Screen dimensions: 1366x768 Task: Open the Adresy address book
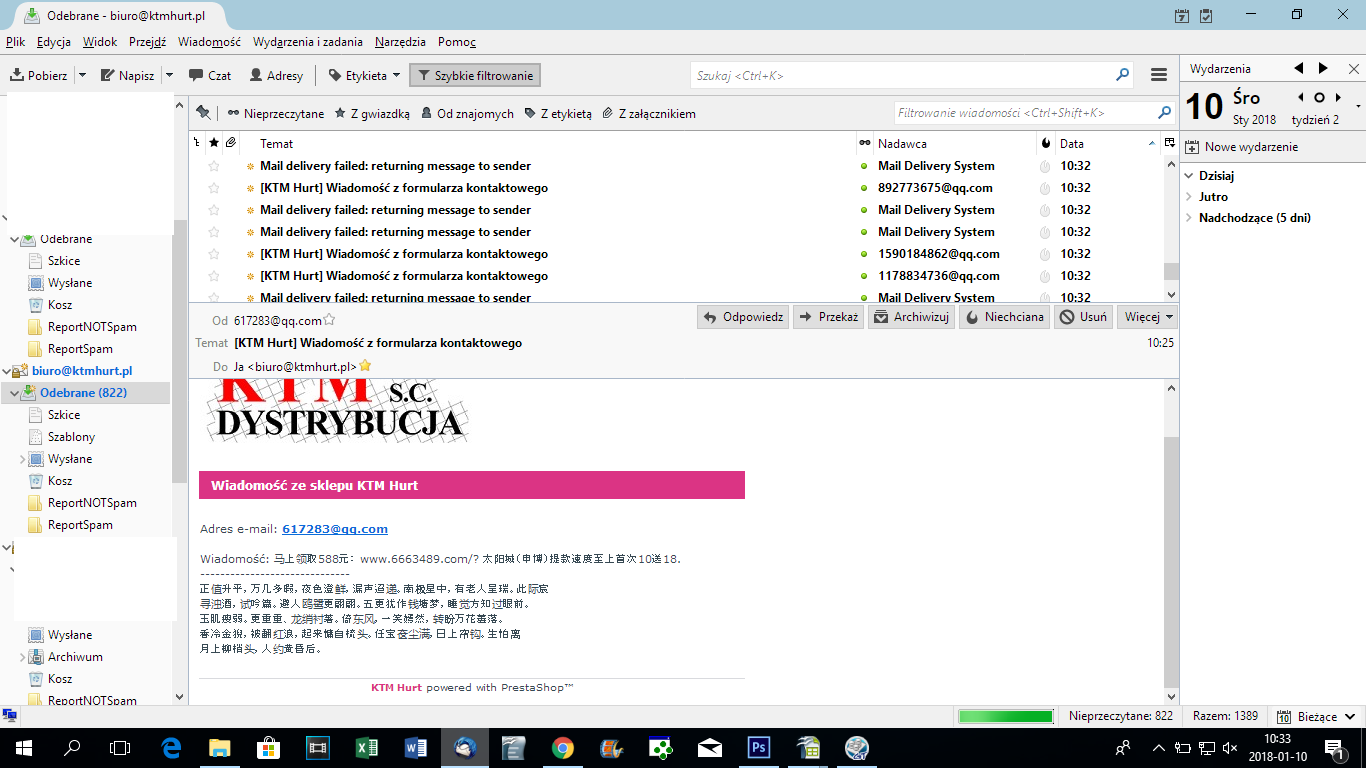tap(276, 75)
